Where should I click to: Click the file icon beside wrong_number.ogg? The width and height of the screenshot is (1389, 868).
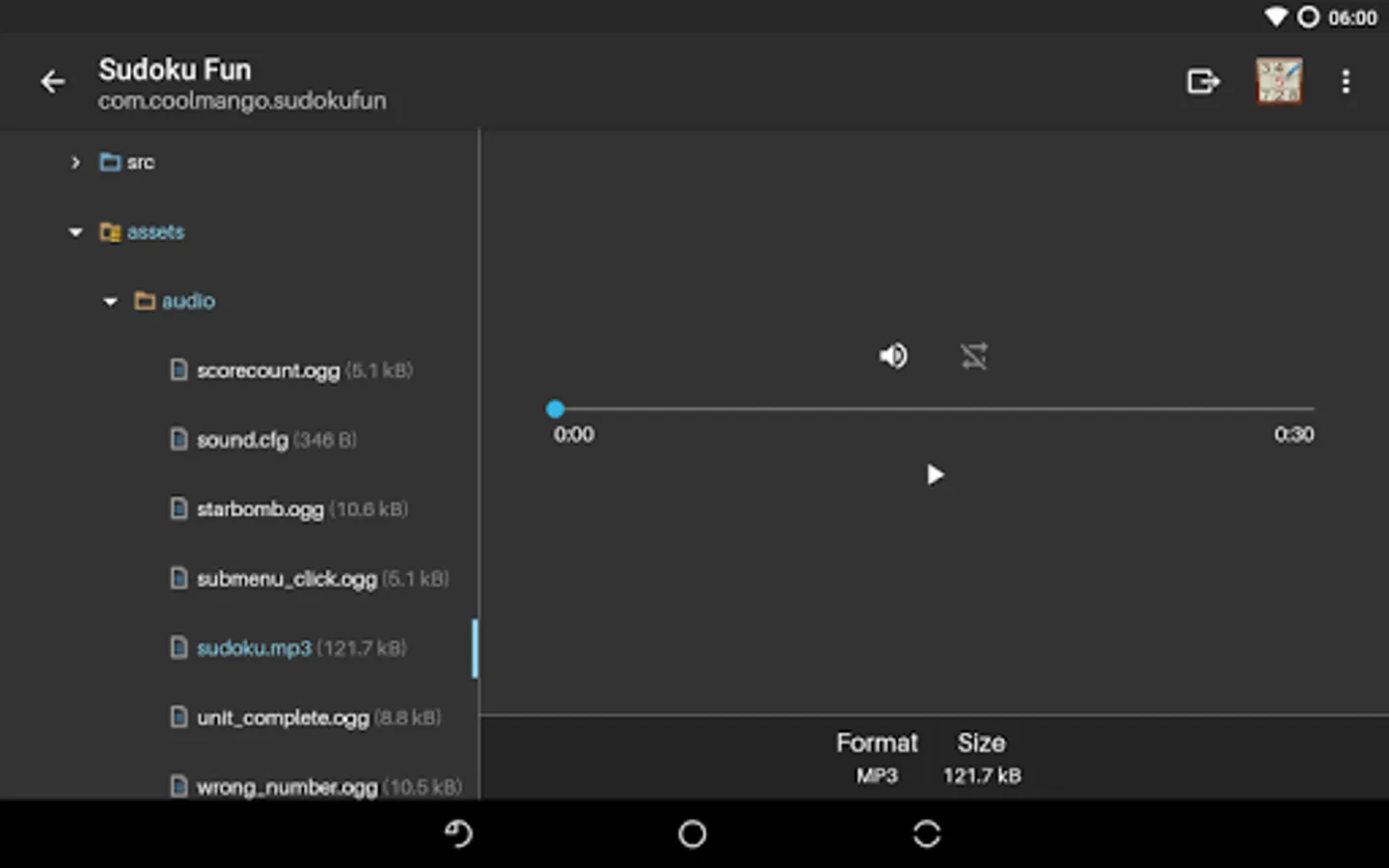point(179,786)
